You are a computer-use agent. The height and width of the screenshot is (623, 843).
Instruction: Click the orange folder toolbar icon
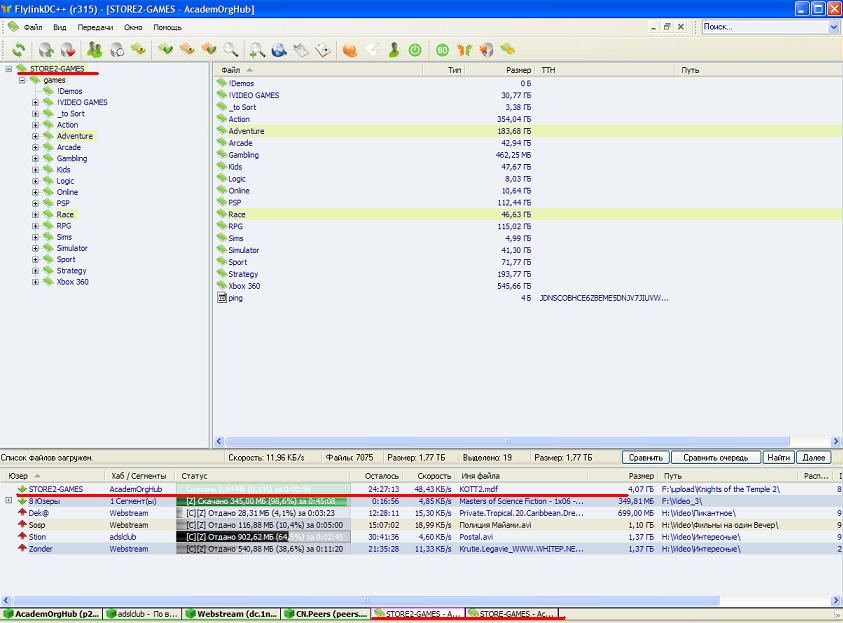click(187, 50)
